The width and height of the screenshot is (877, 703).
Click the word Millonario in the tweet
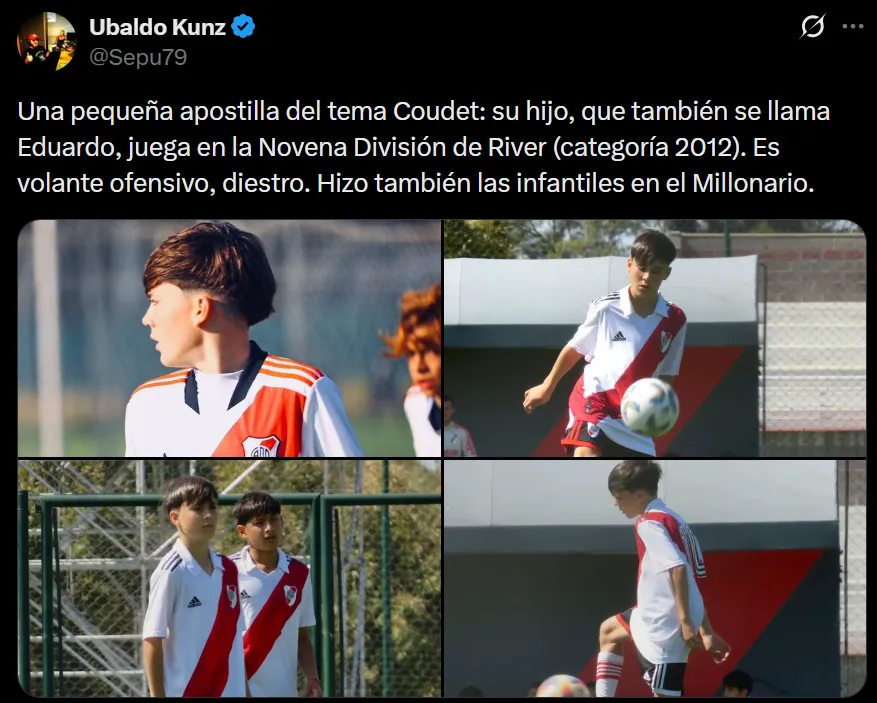click(753, 183)
